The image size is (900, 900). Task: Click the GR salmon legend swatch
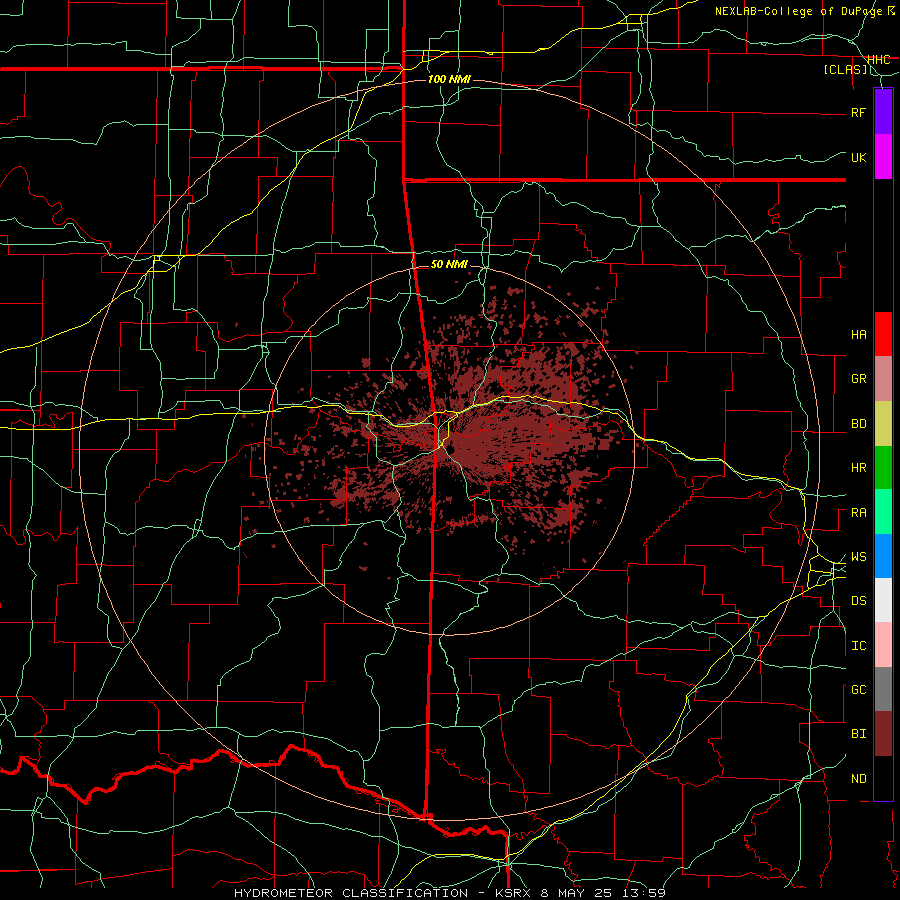point(883,379)
